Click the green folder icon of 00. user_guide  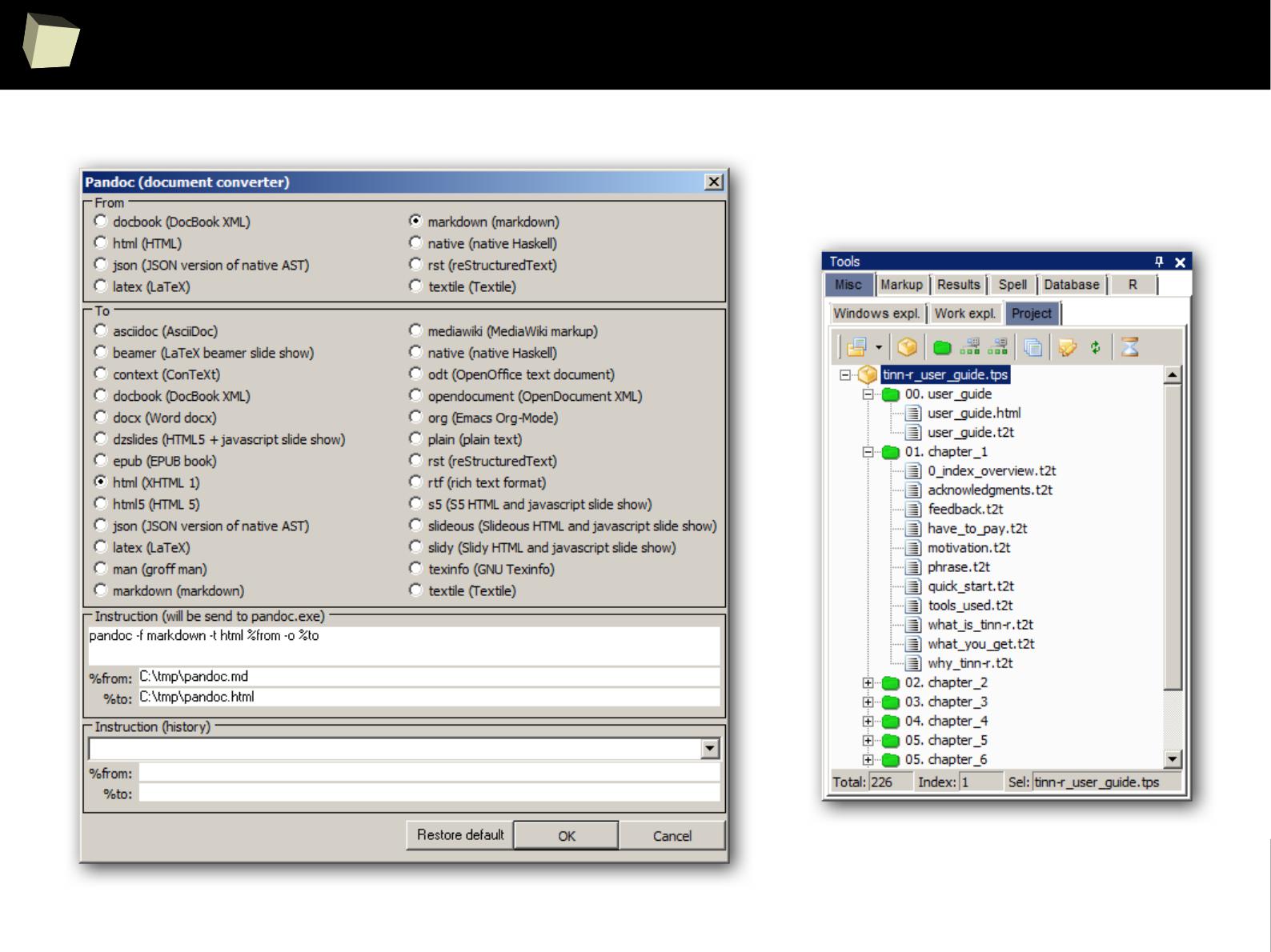click(x=891, y=394)
